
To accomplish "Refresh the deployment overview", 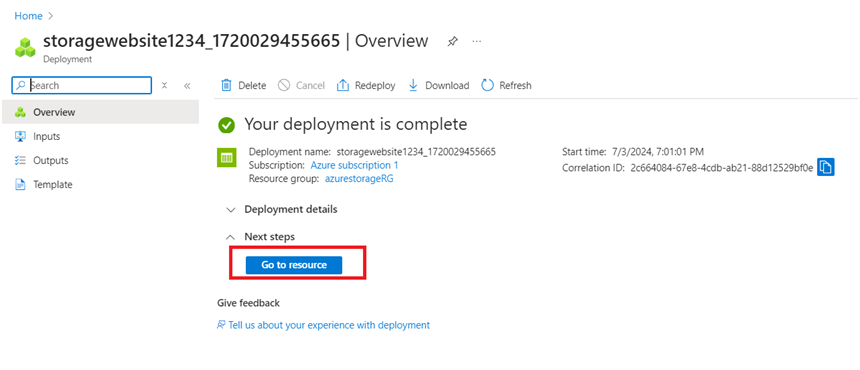I will pos(506,85).
